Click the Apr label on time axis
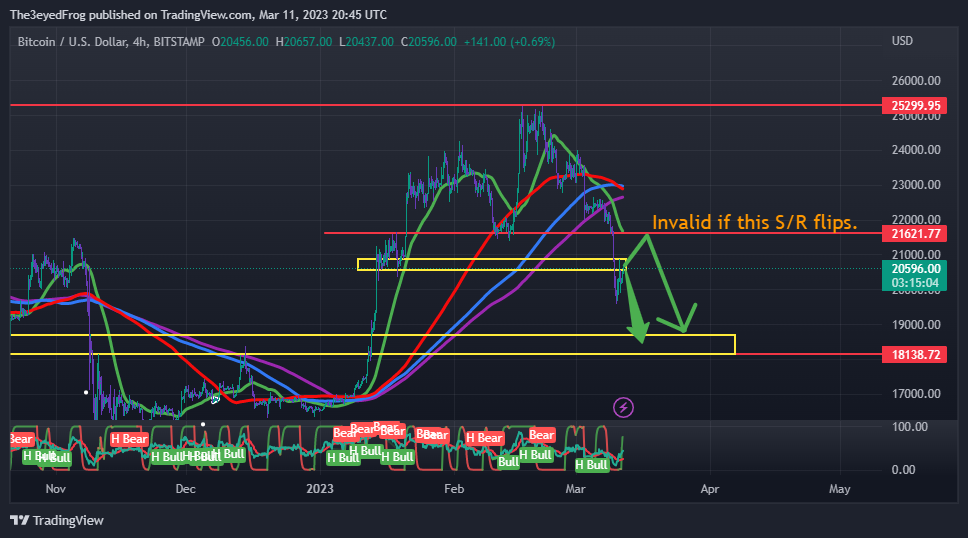The height and width of the screenshot is (538, 968). 710,489
